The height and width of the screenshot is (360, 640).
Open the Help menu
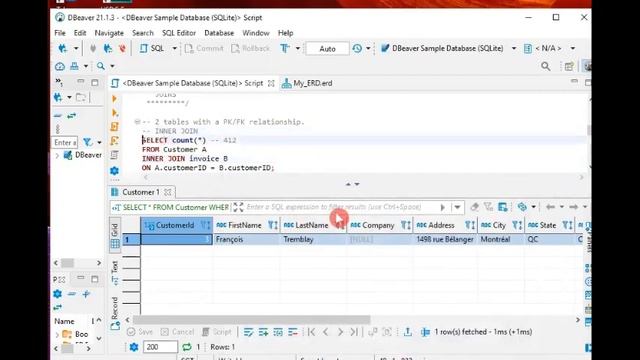285,33
